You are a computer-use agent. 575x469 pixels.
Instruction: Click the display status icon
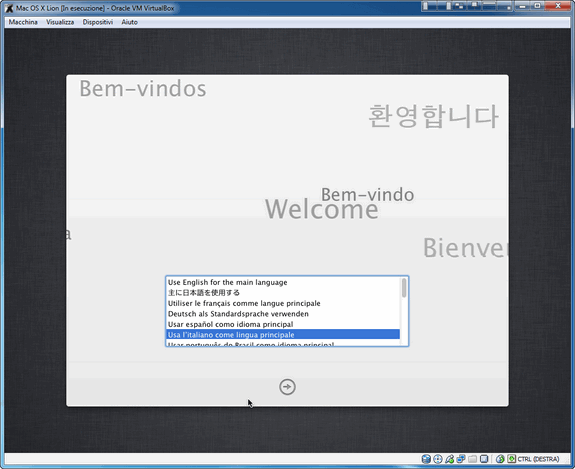pyautogui.click(x=484, y=459)
